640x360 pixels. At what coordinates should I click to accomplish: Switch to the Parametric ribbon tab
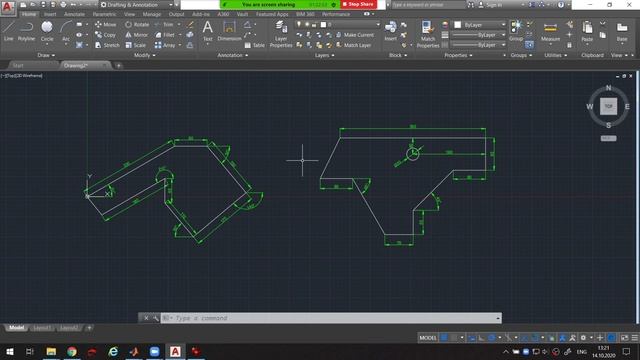[x=104, y=14]
